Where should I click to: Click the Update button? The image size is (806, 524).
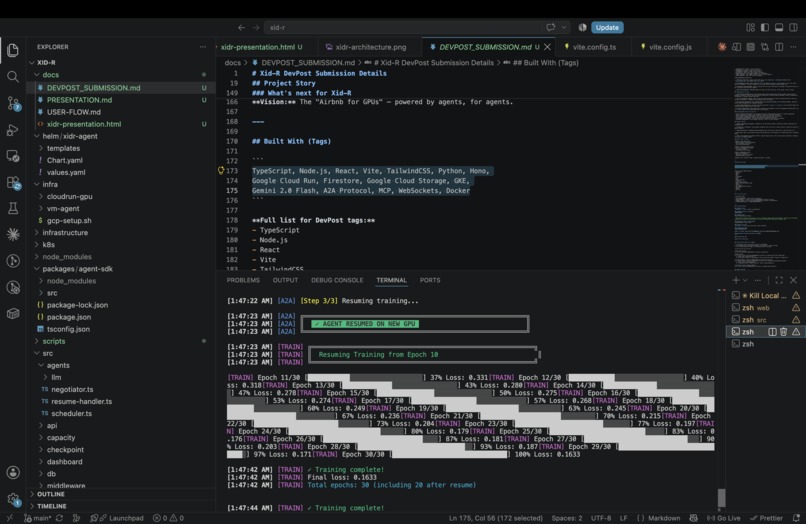(x=607, y=27)
